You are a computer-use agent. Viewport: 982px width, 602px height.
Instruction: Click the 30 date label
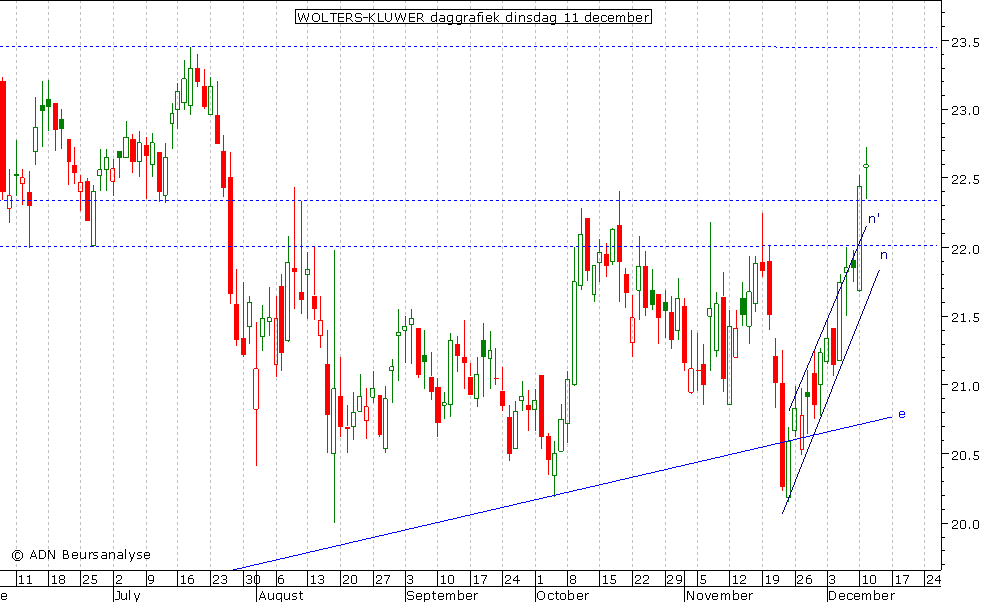pyautogui.click(x=252, y=579)
